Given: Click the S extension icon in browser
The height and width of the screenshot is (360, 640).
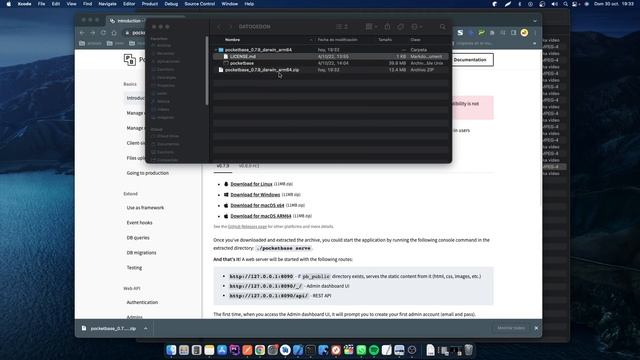Looking at the screenshot, I should pos(460,33).
